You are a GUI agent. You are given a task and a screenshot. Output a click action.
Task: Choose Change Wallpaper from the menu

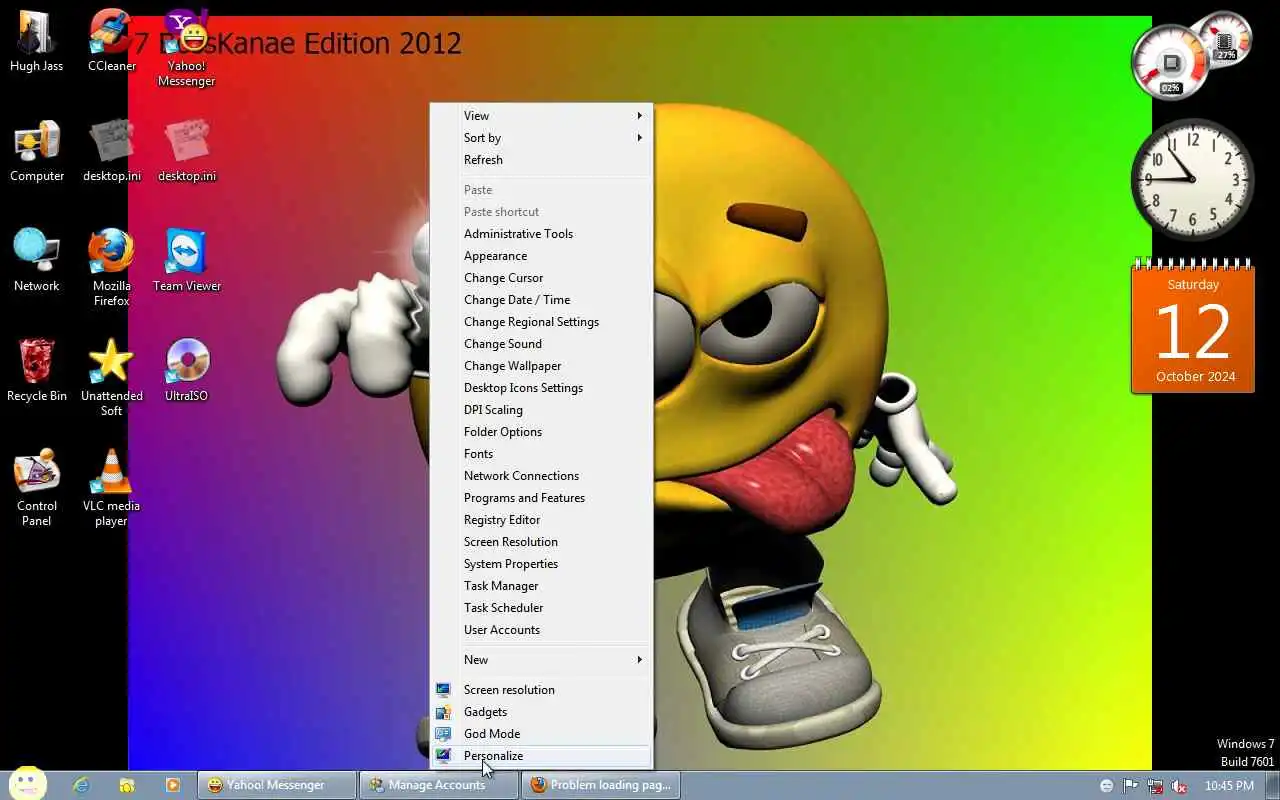541,366
